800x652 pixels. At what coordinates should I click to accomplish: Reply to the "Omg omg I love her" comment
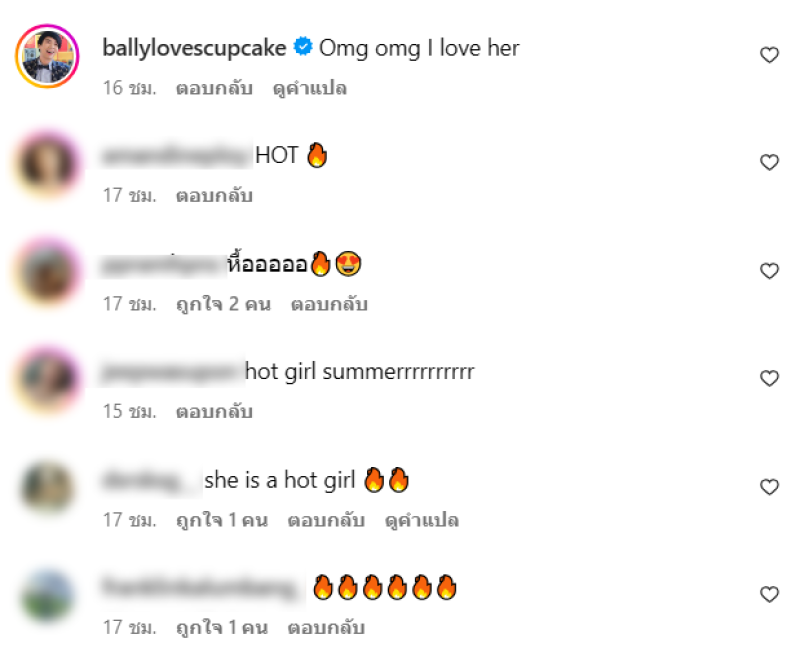(x=214, y=88)
